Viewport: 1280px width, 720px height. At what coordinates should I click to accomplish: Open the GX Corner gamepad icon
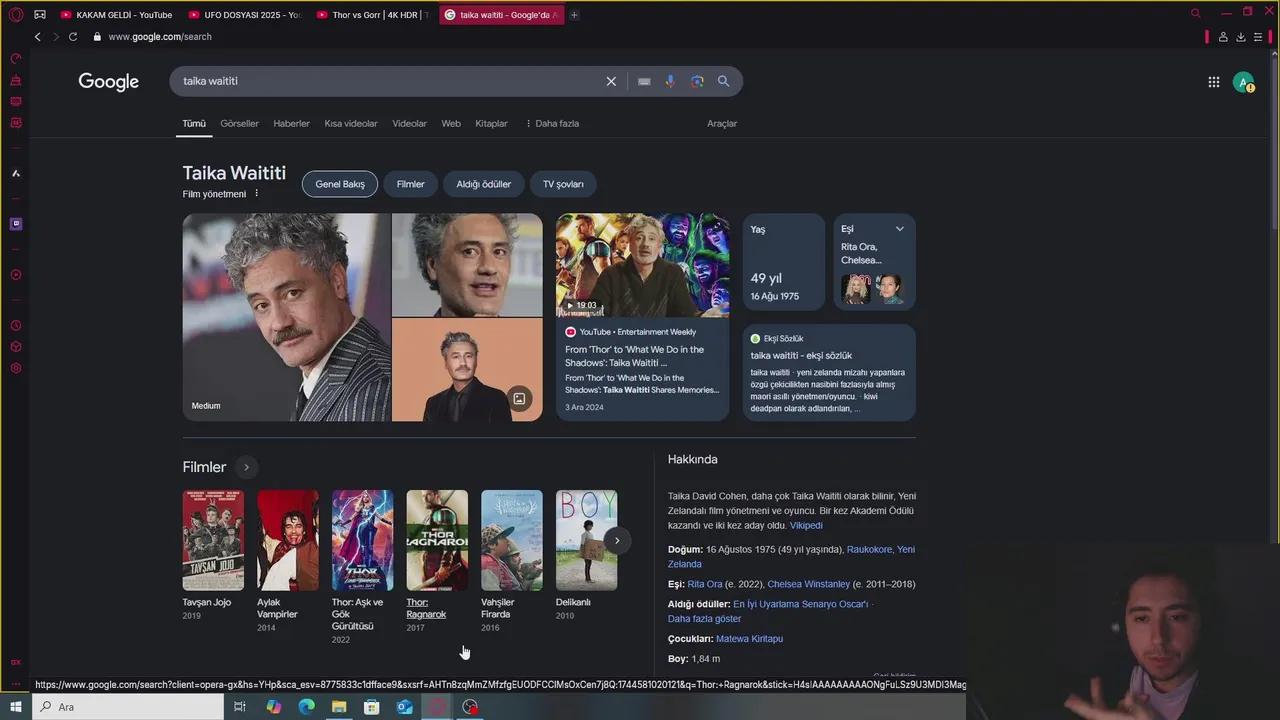40,15
